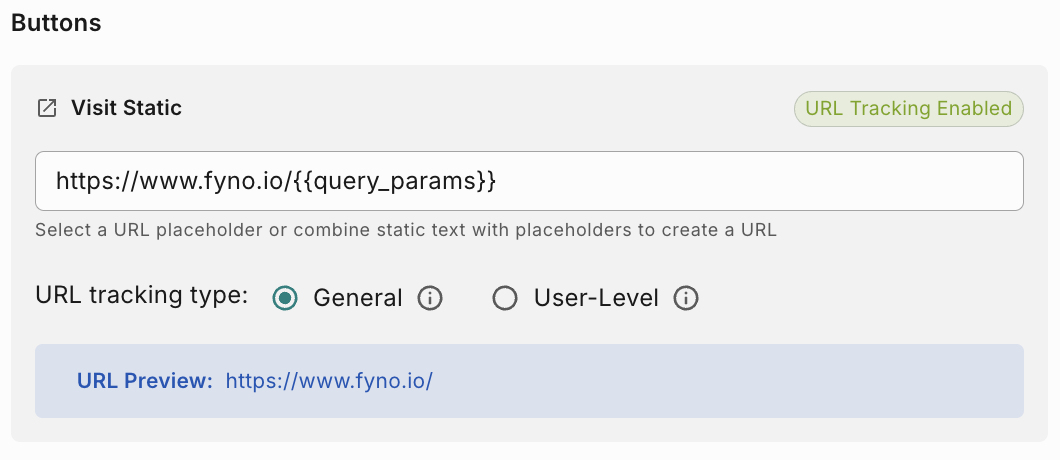Click the Visit Static button title

click(x=126, y=108)
